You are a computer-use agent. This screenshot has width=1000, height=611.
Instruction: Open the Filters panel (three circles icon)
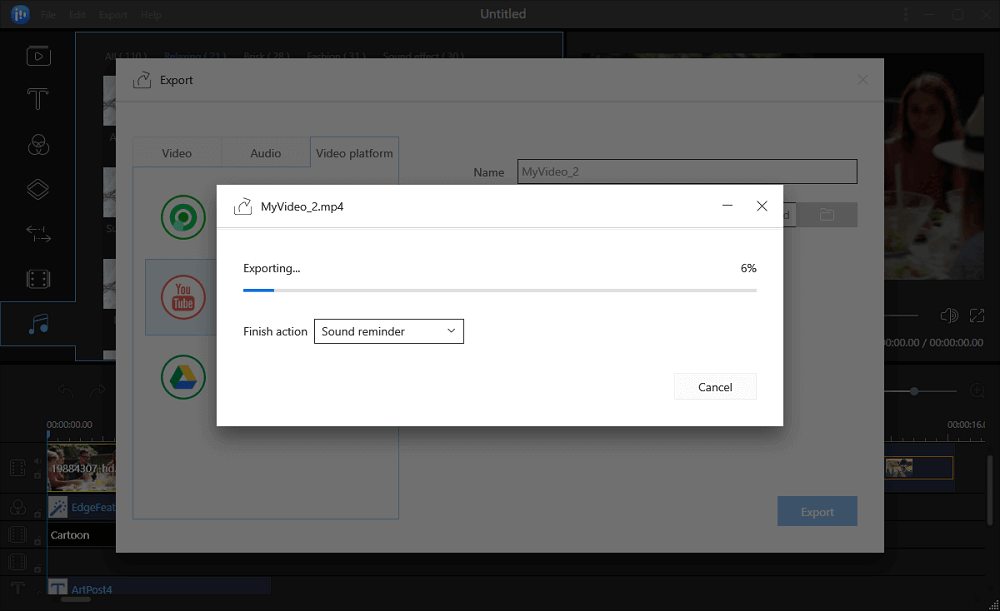[x=38, y=145]
